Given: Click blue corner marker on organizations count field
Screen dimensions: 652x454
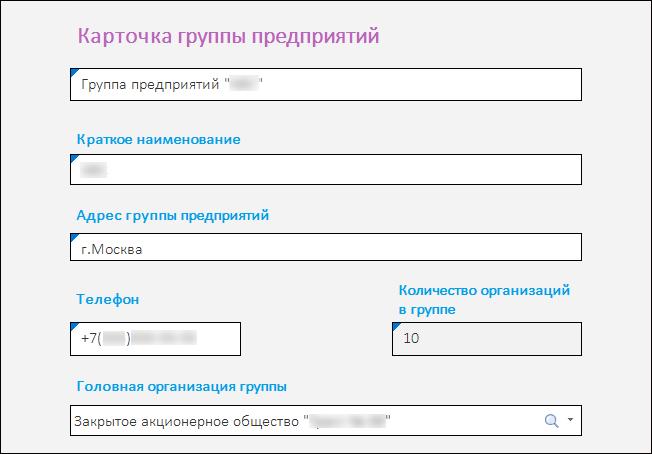Looking at the screenshot, I should pyautogui.click(x=395, y=326).
